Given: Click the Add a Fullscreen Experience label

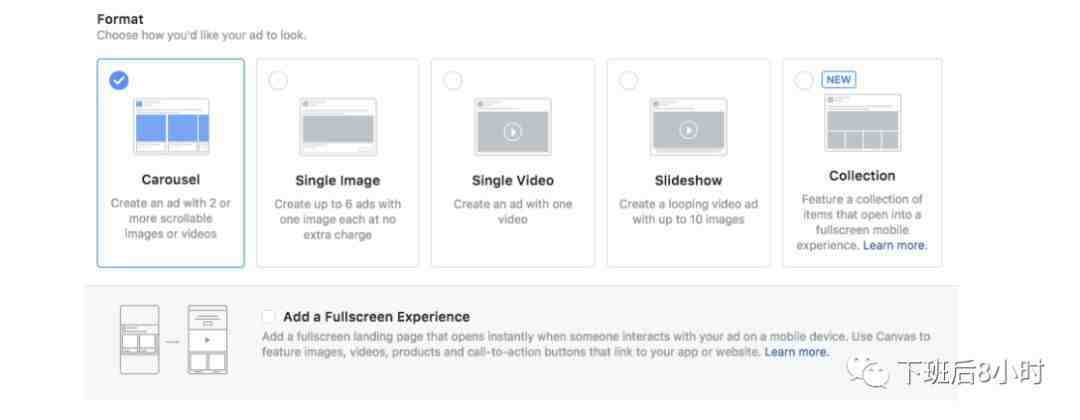Looking at the screenshot, I should (376, 317).
